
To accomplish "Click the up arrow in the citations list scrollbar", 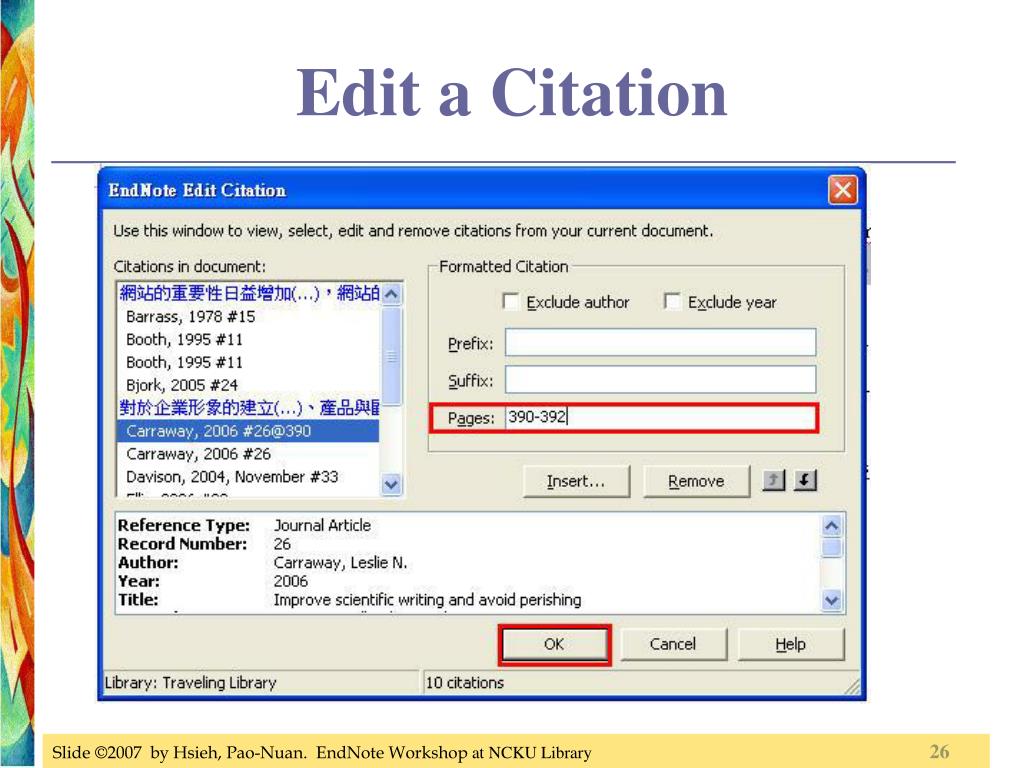I will point(391,294).
